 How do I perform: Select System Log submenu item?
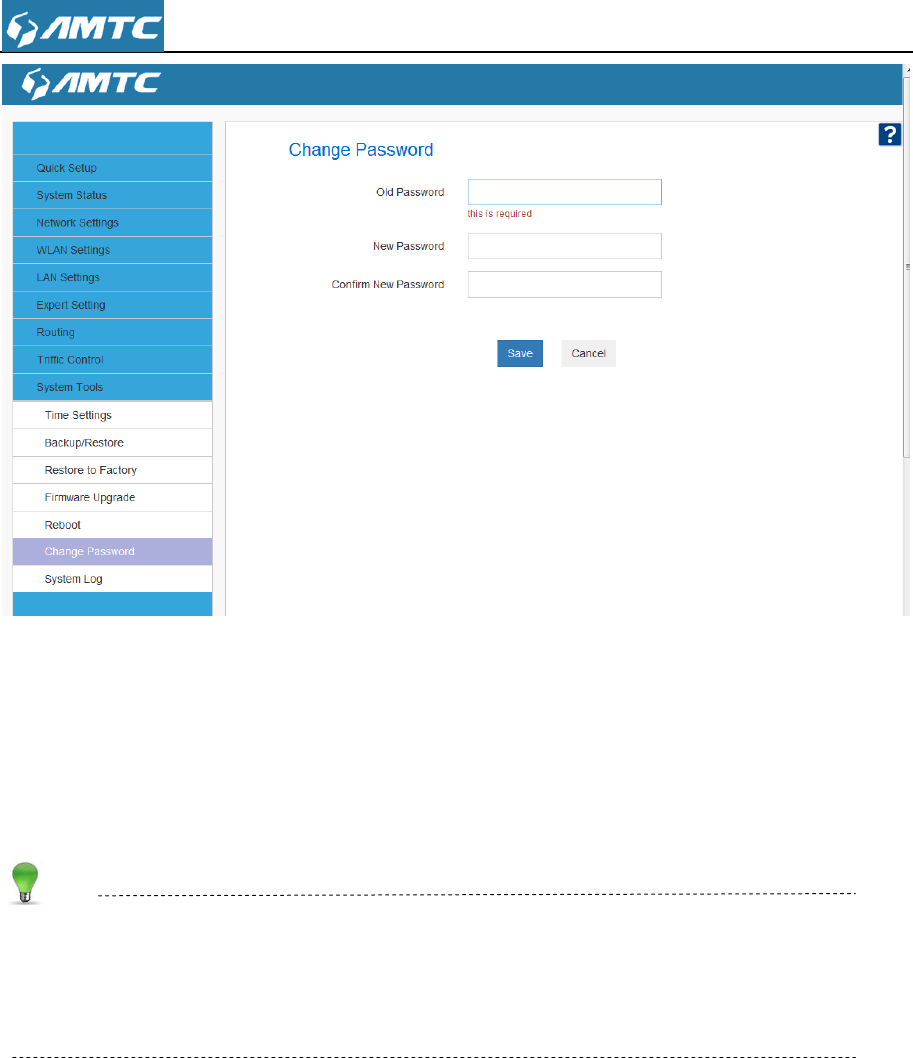click(x=112, y=579)
